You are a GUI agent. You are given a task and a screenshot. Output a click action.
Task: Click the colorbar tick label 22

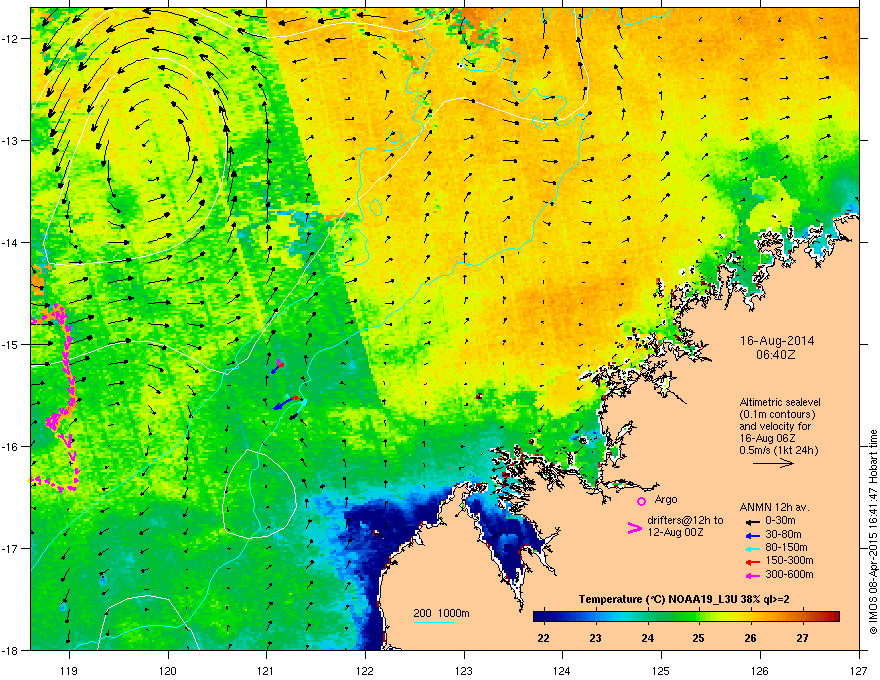pyautogui.click(x=543, y=638)
